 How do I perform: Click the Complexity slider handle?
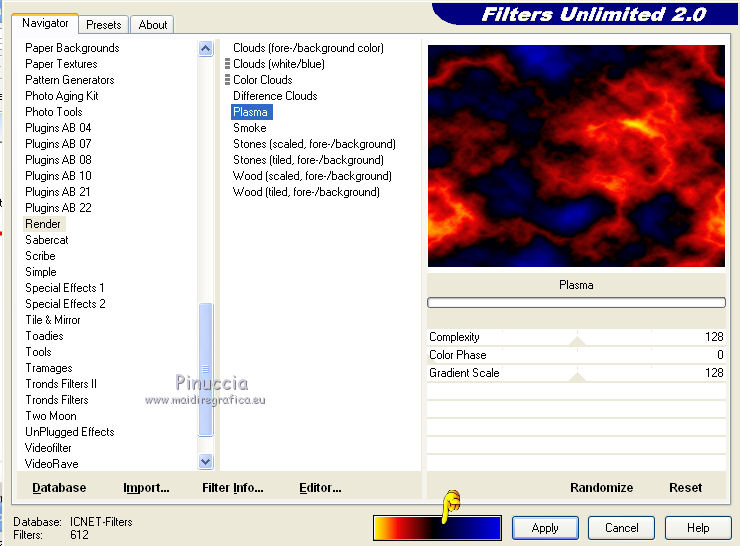tap(577, 341)
